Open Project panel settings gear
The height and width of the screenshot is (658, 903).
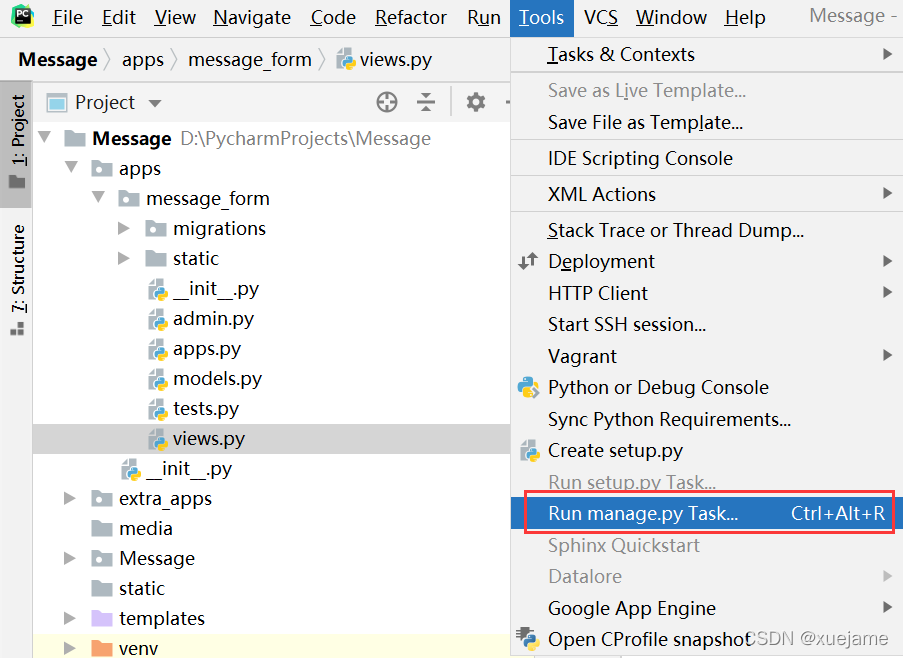tap(475, 102)
